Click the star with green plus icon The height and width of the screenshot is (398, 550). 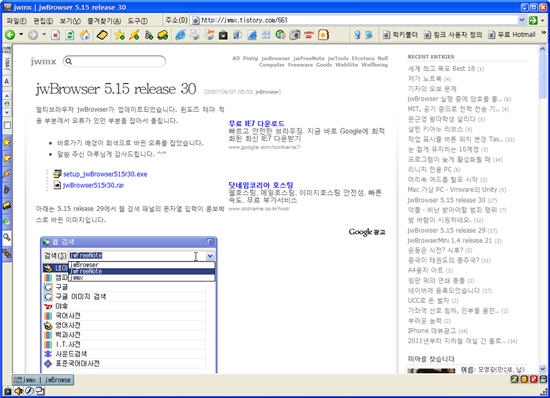coord(120,35)
